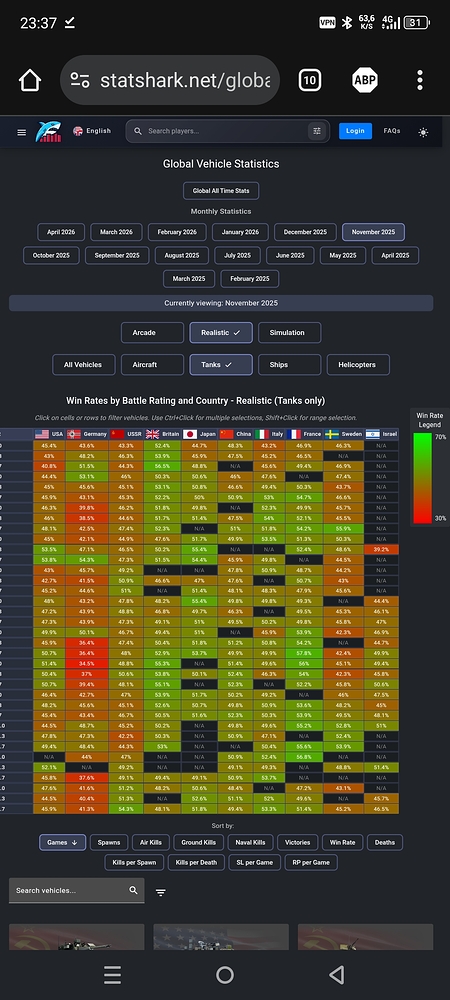
Task: Select the Arcade game mode
Action: [x=152, y=332]
